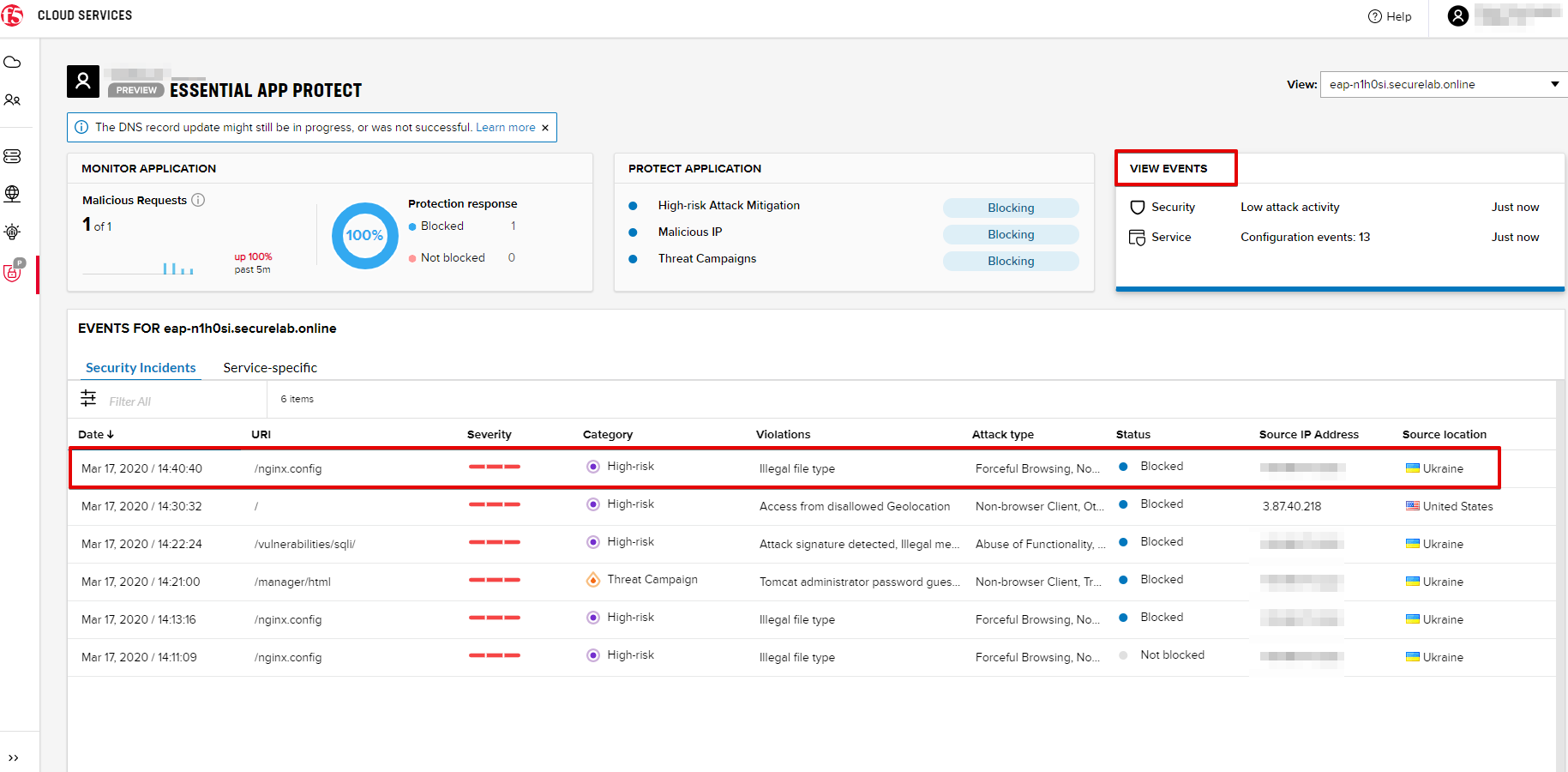Click the URI column header
The width and height of the screenshot is (1568, 772).
point(261,434)
